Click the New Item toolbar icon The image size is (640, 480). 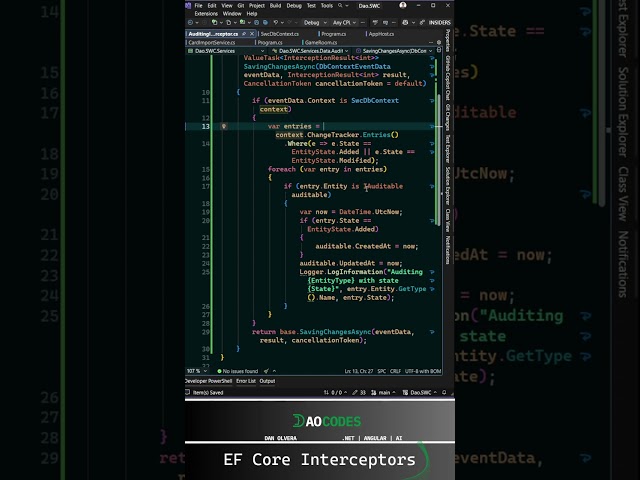pos(214,22)
